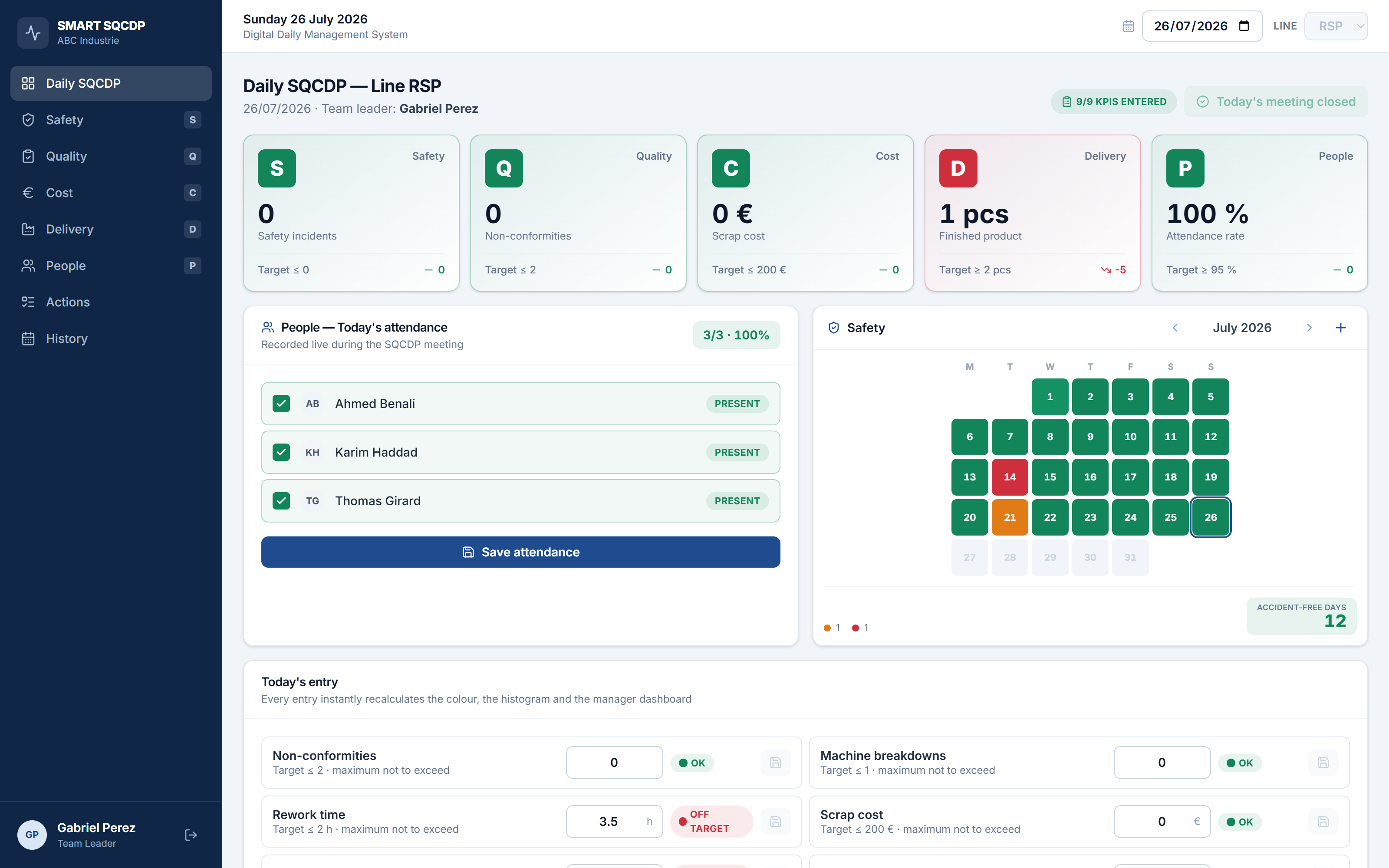Click the S badge next to Safety
This screenshot has width=1389, height=868.
[x=192, y=119]
